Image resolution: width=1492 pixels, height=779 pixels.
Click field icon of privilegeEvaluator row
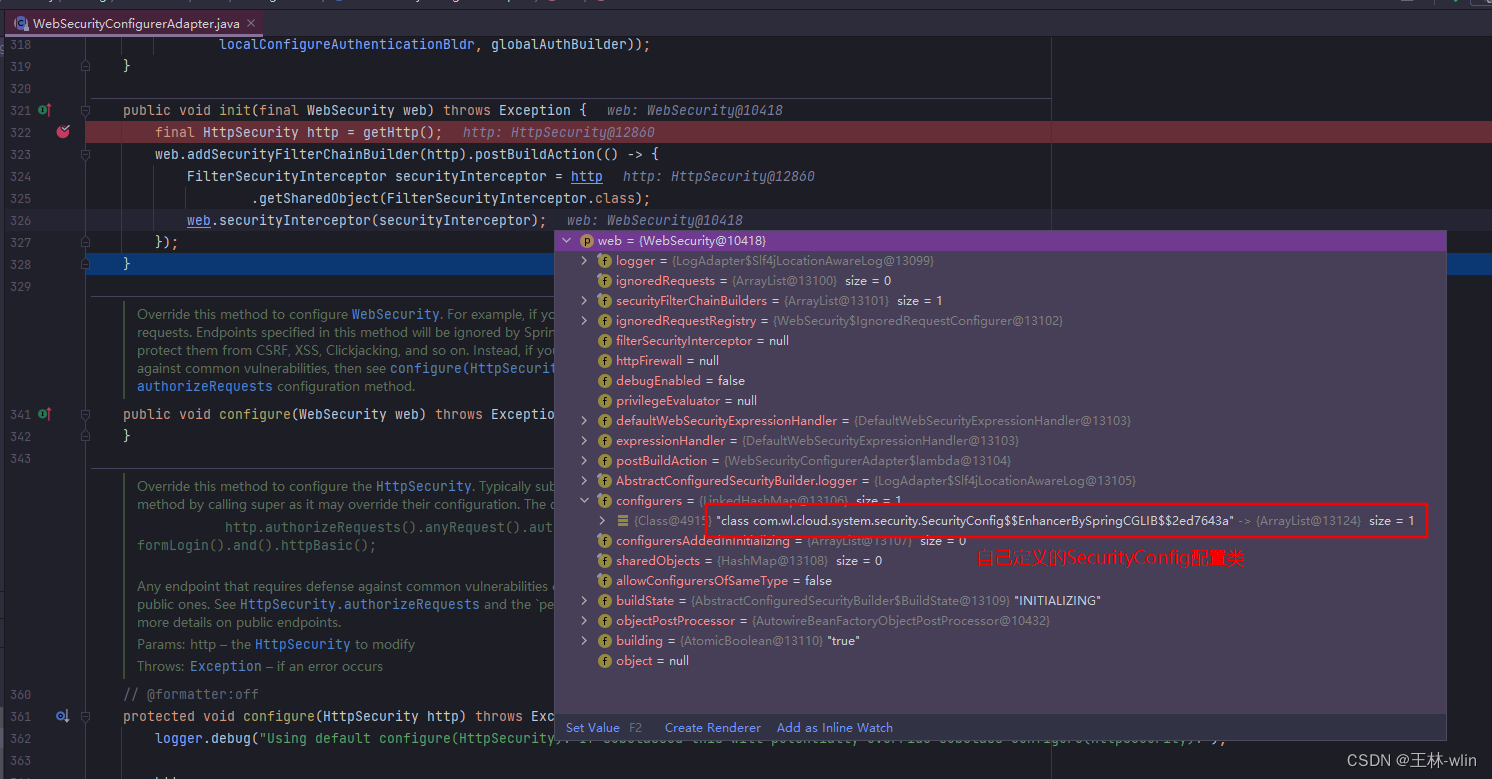tap(604, 401)
